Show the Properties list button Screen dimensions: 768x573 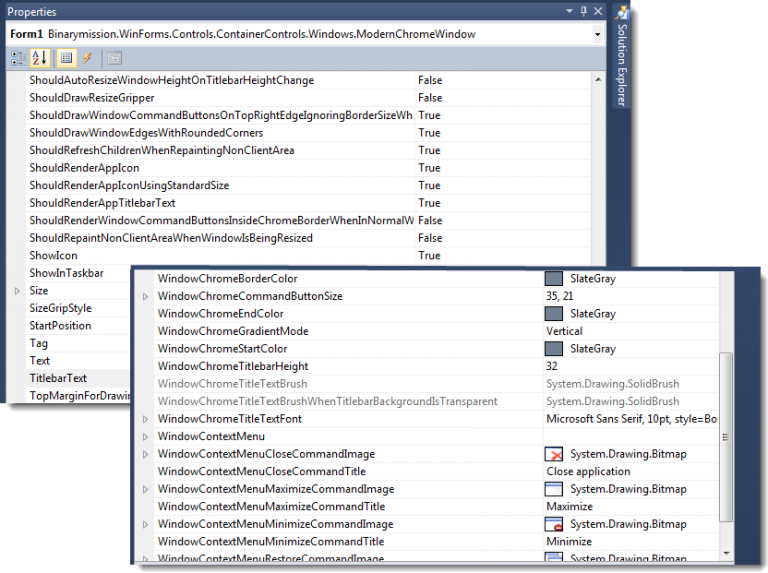66,58
